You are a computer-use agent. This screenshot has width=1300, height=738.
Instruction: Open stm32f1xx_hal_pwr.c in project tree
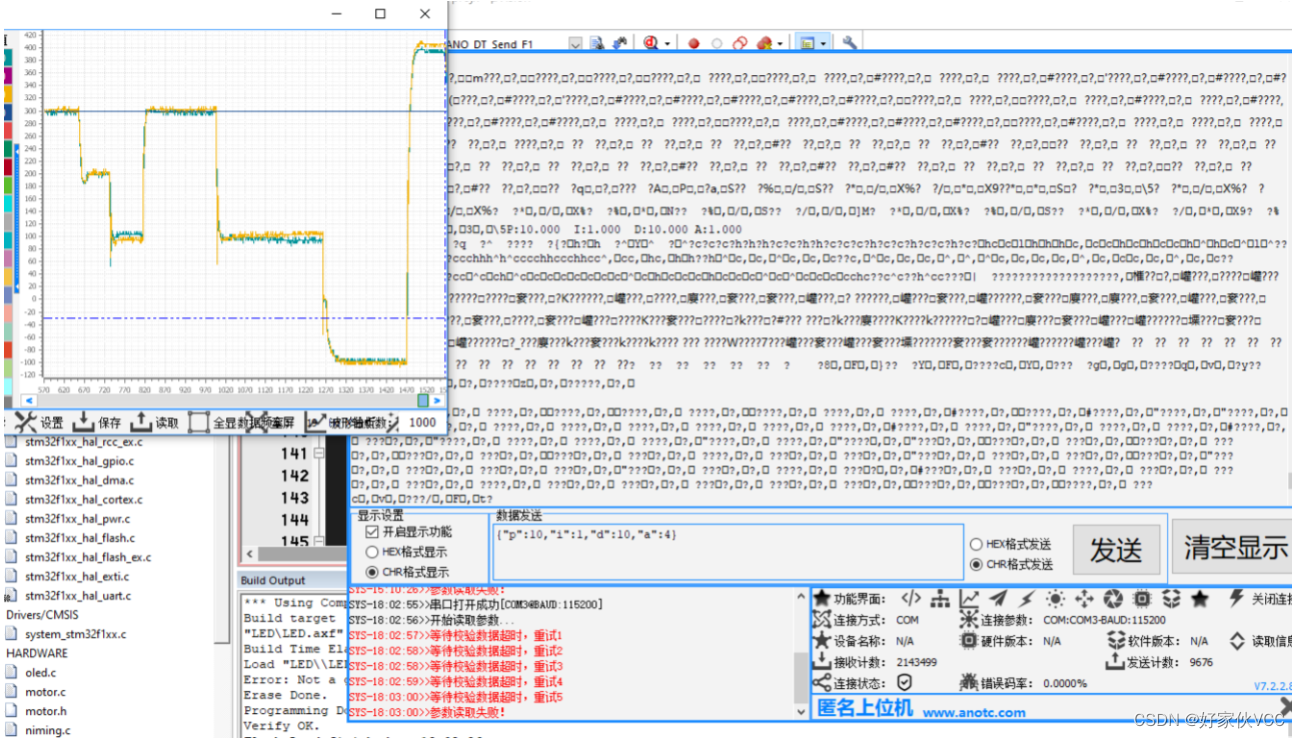[x=78, y=519]
